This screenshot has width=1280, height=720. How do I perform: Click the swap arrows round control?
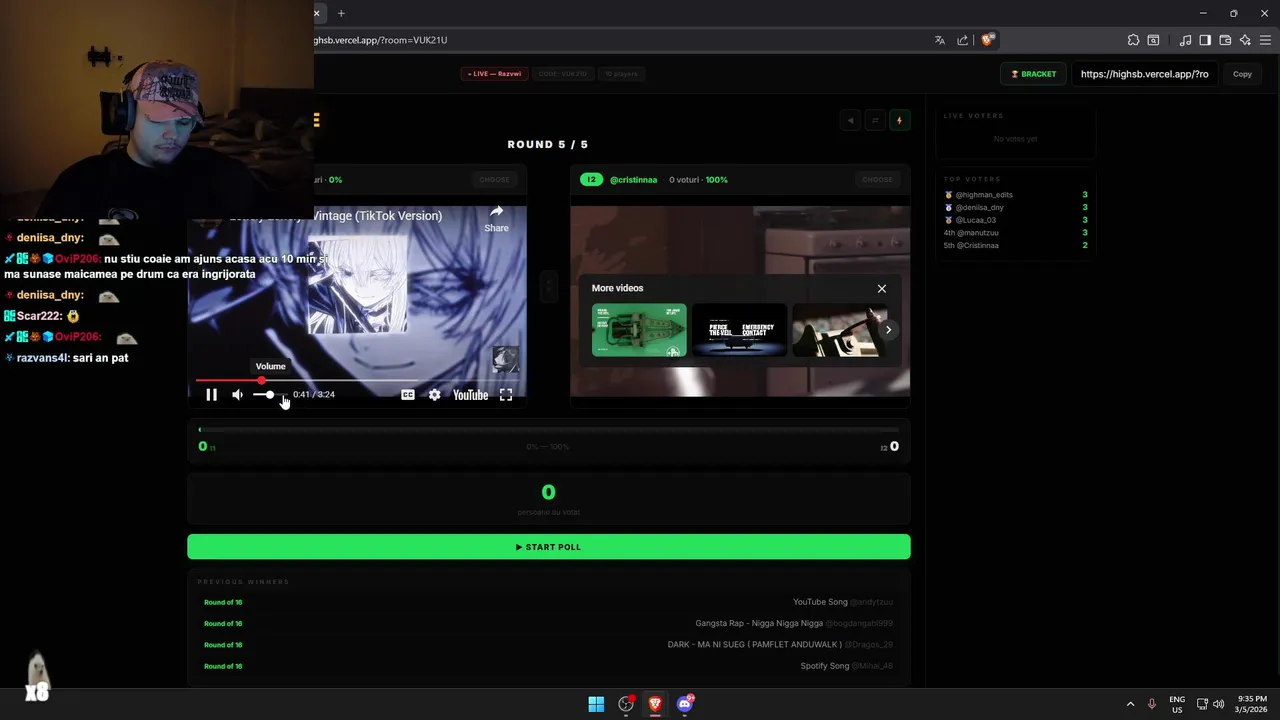point(875,120)
